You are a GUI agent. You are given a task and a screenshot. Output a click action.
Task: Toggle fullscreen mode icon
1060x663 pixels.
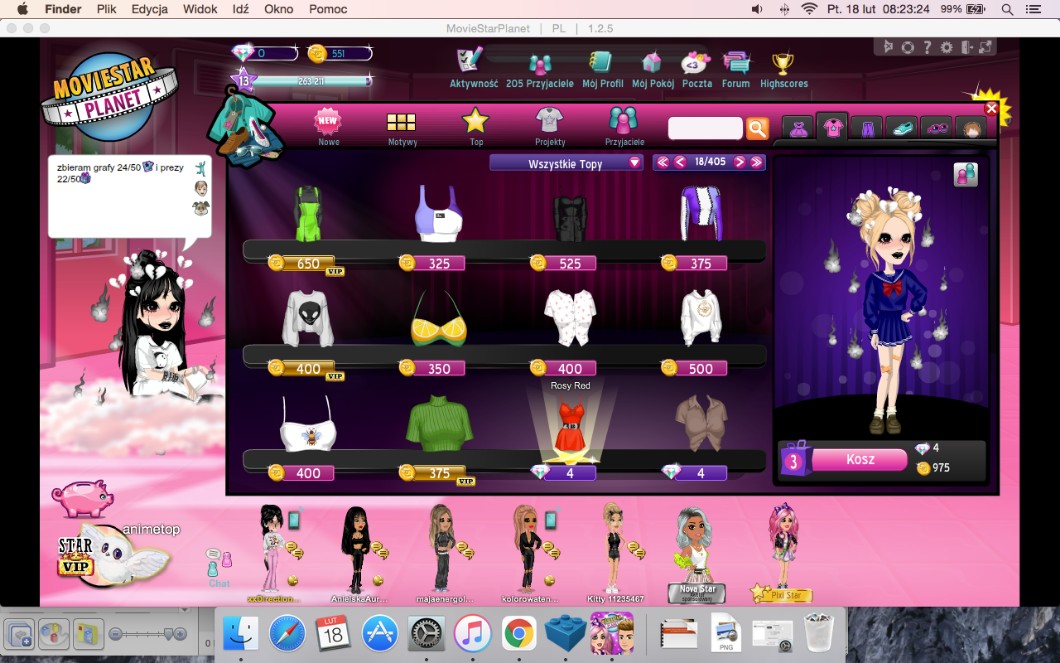986,47
